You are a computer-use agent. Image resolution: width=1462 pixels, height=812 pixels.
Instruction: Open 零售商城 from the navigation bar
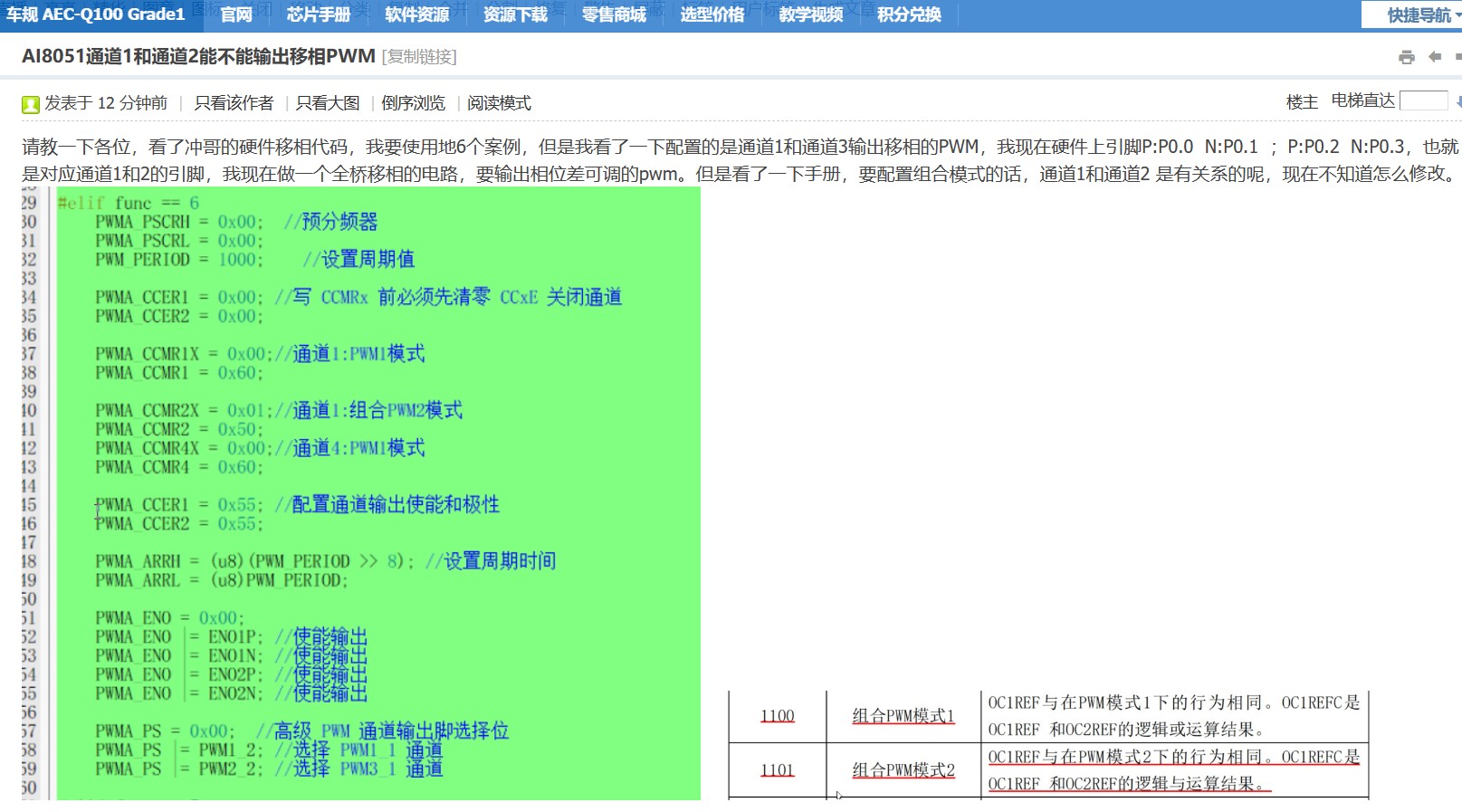point(615,14)
